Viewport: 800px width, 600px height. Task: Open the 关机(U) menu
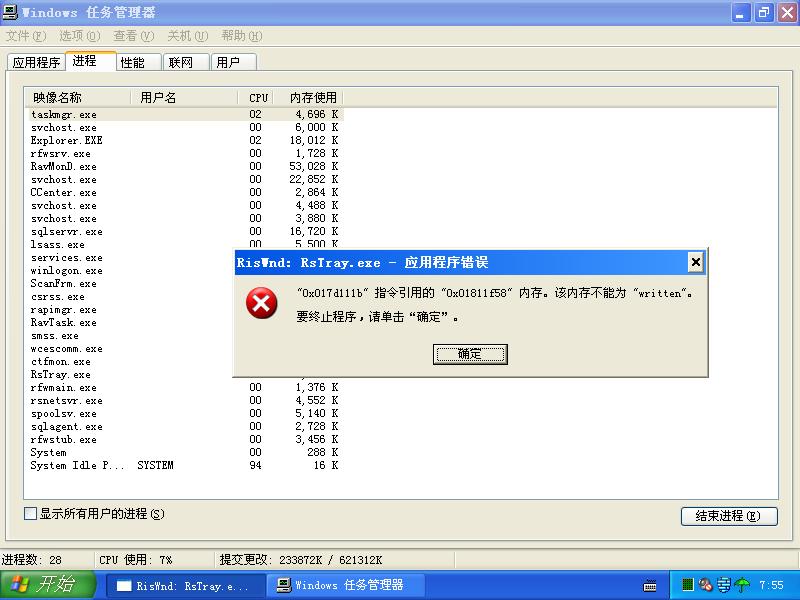point(187,36)
